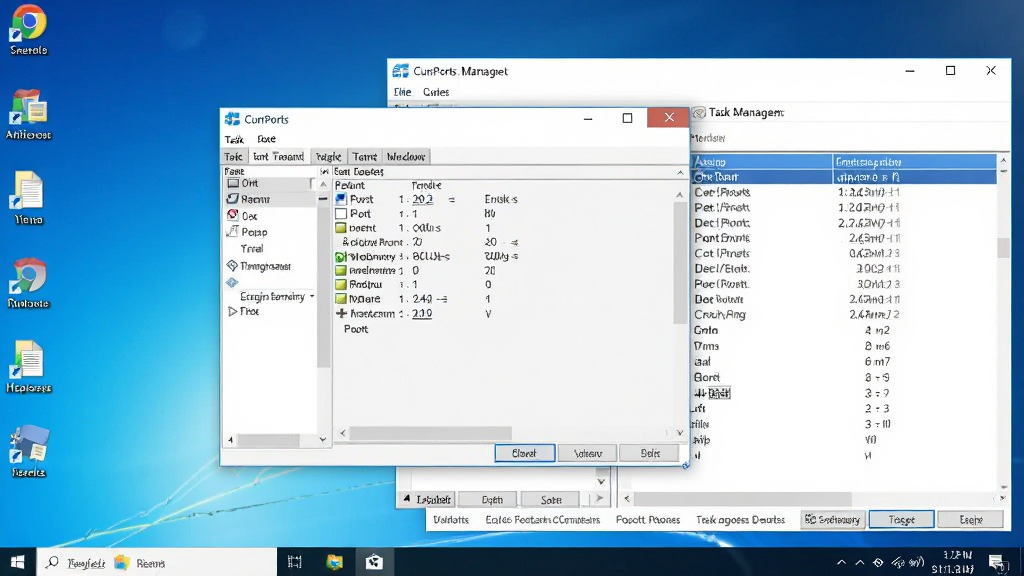Click the green icon on the Mdare row
Image resolution: width=1024 pixels, height=576 pixels.
tap(341, 298)
